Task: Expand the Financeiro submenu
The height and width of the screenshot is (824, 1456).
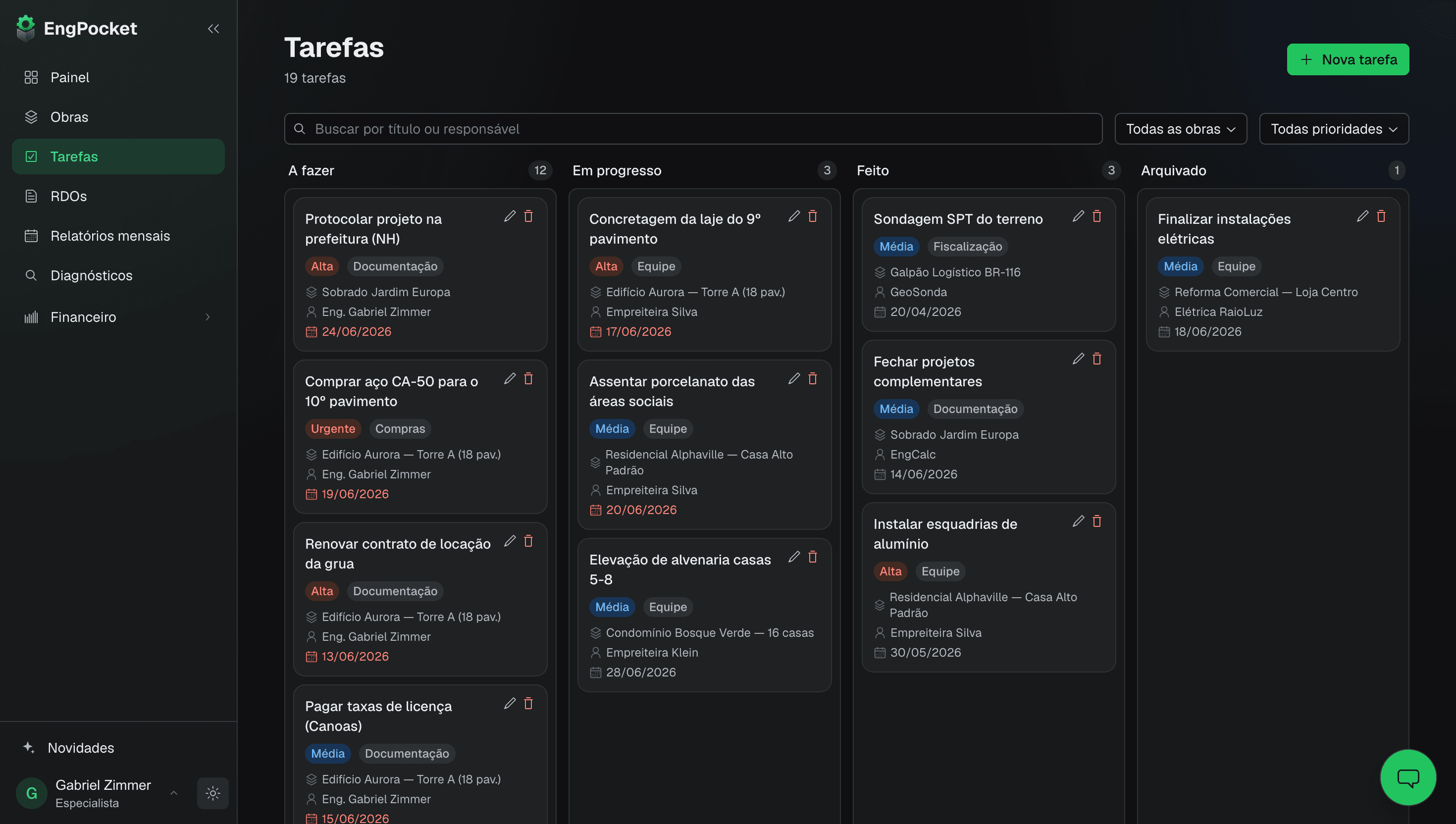Action: tap(118, 317)
